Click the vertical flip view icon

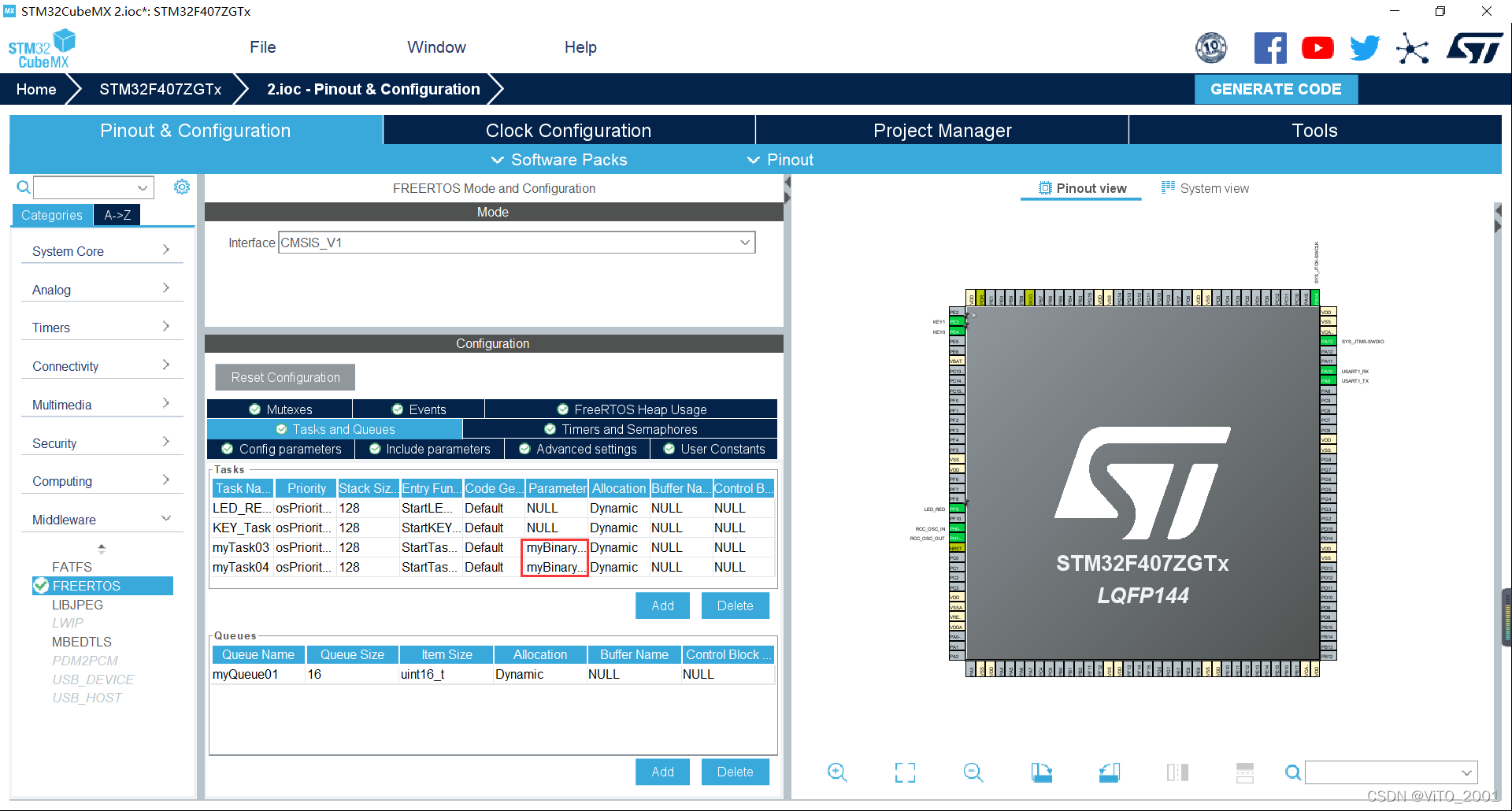point(1177,772)
